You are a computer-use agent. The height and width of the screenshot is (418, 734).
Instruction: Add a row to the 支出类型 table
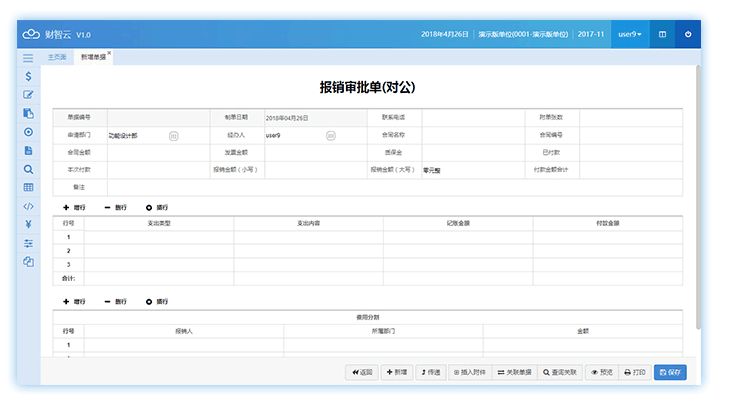point(74,207)
